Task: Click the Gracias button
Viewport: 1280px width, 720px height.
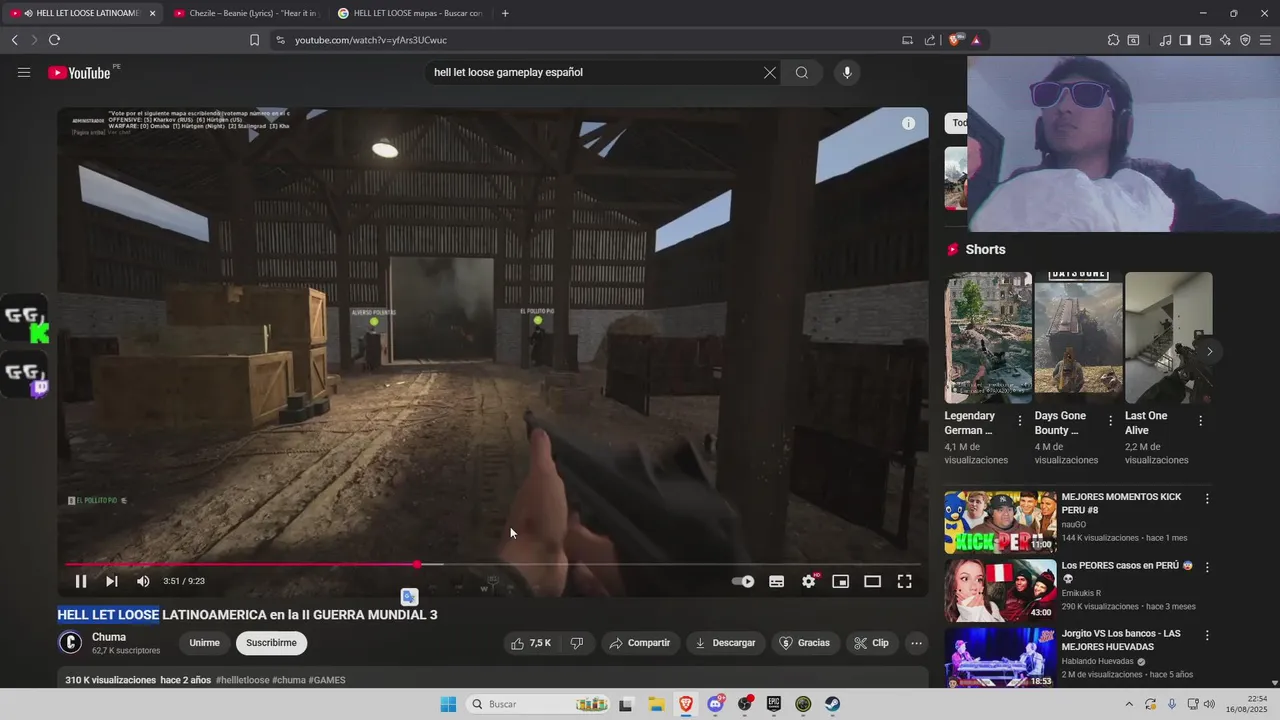Action: tap(805, 643)
